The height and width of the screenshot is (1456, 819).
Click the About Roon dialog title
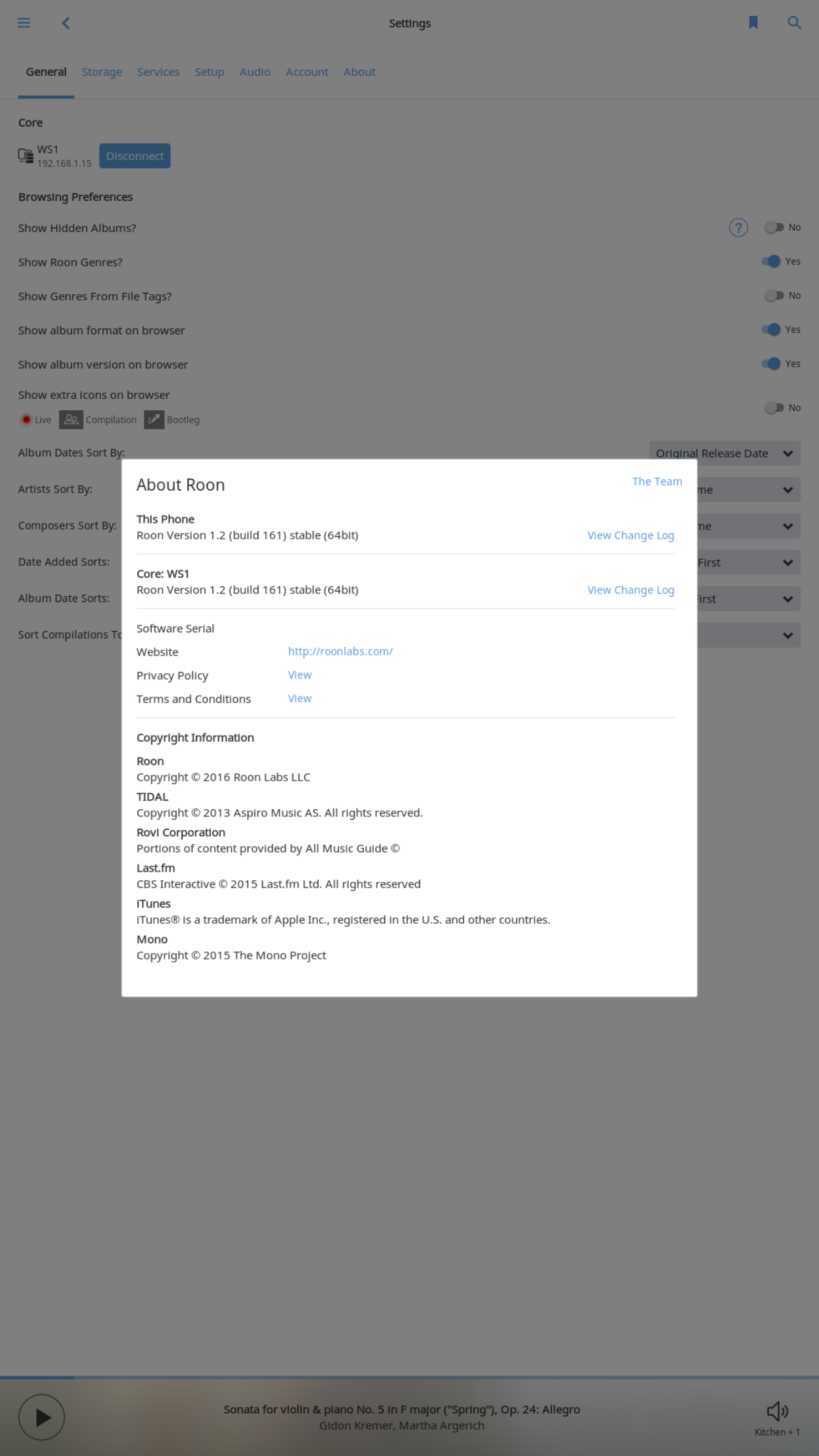tap(181, 485)
